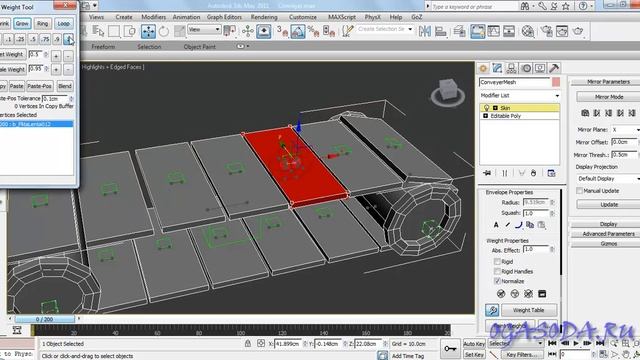Open Default Display projection dropdown
The width and height of the screenshot is (640, 360).
608,179
